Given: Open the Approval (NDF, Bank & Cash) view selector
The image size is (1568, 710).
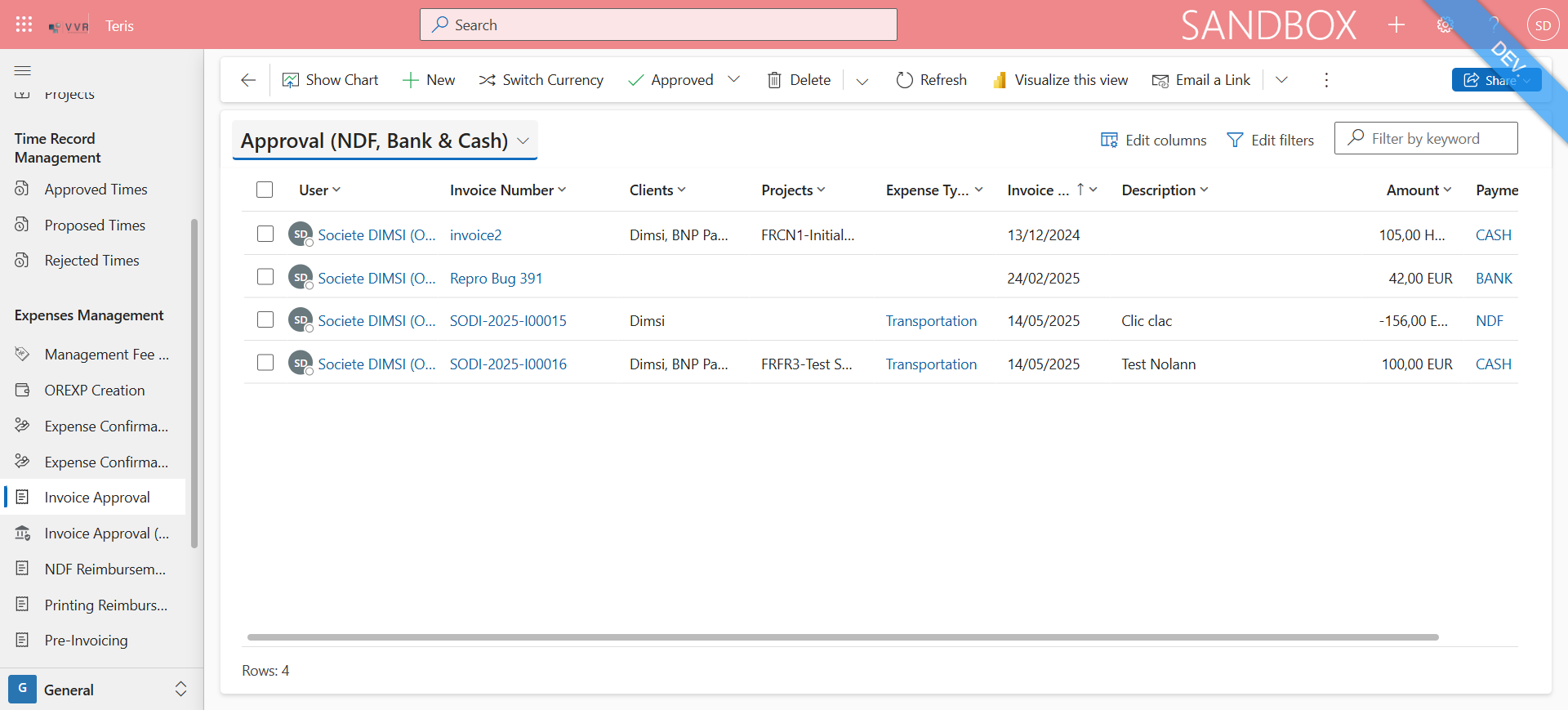Looking at the screenshot, I should coord(385,141).
